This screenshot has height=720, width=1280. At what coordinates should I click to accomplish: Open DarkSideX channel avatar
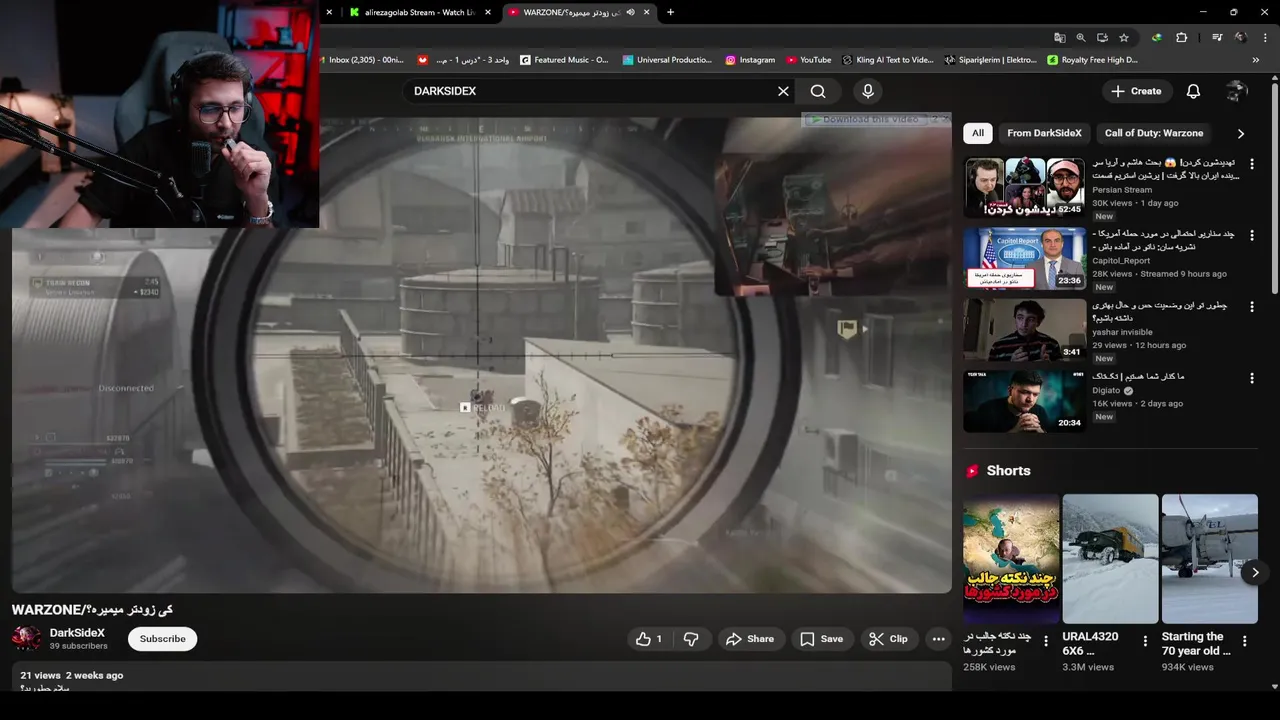pos(27,638)
